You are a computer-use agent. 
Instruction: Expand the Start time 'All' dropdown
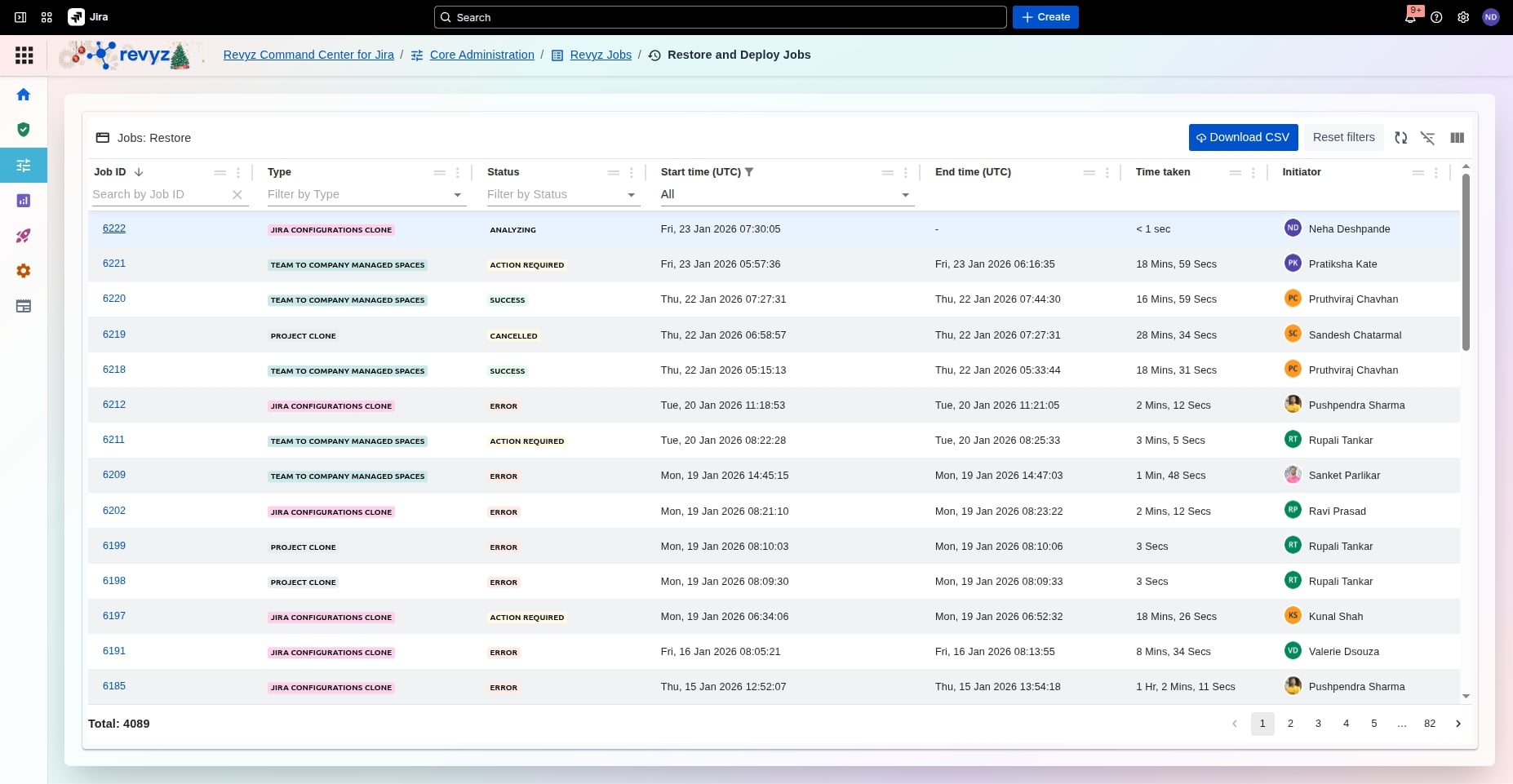pyautogui.click(x=904, y=195)
